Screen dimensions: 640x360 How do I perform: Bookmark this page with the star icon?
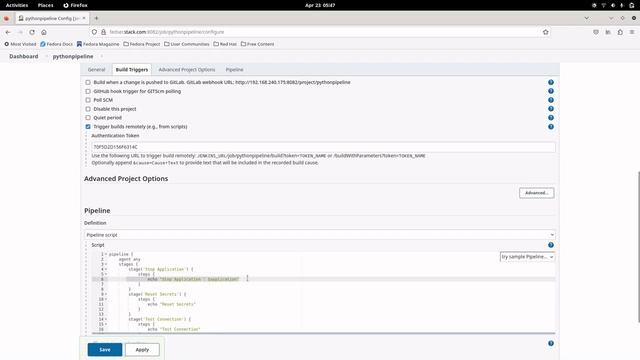point(545,32)
